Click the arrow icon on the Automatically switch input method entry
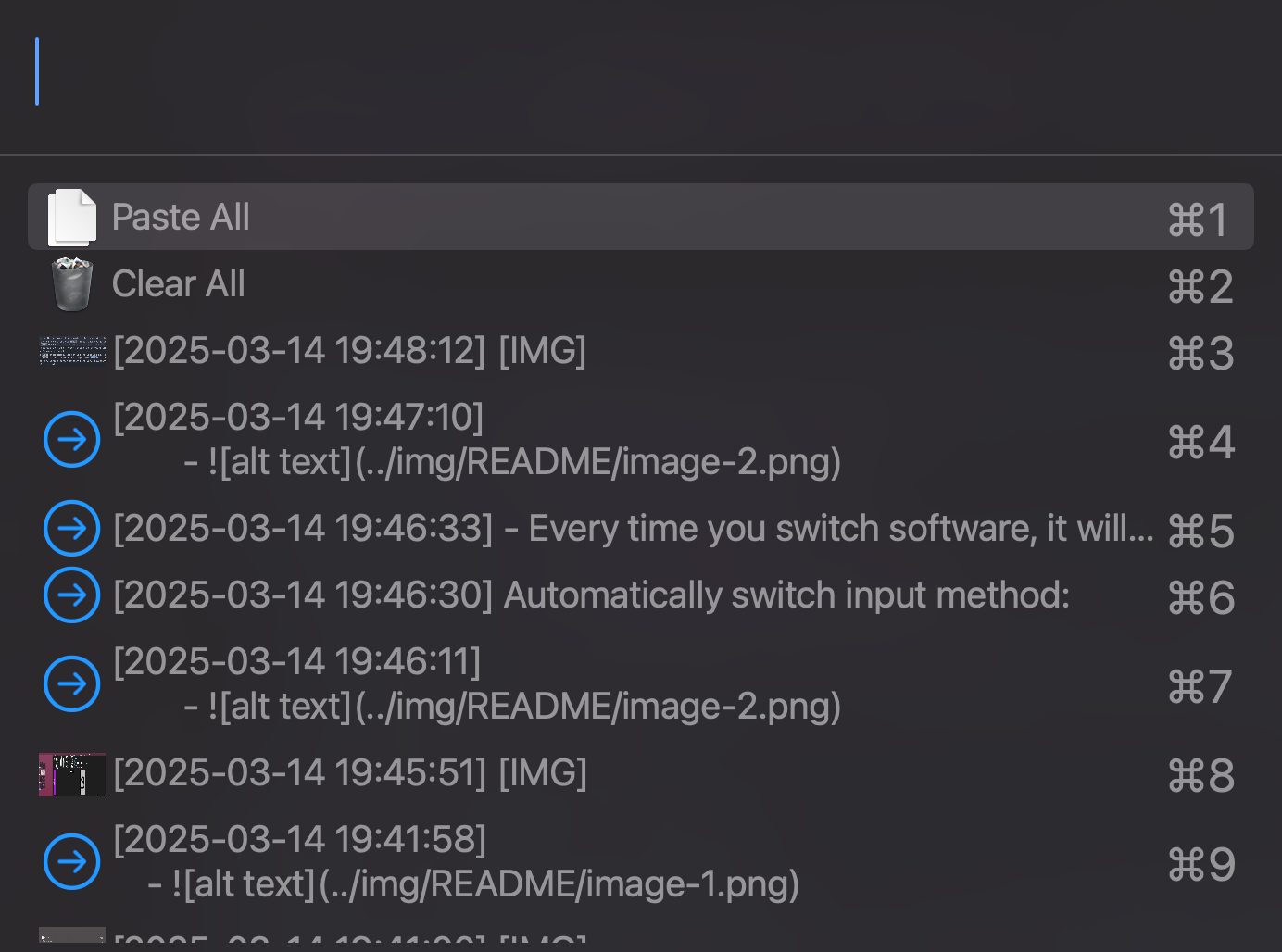The image size is (1282, 952). coord(71,595)
